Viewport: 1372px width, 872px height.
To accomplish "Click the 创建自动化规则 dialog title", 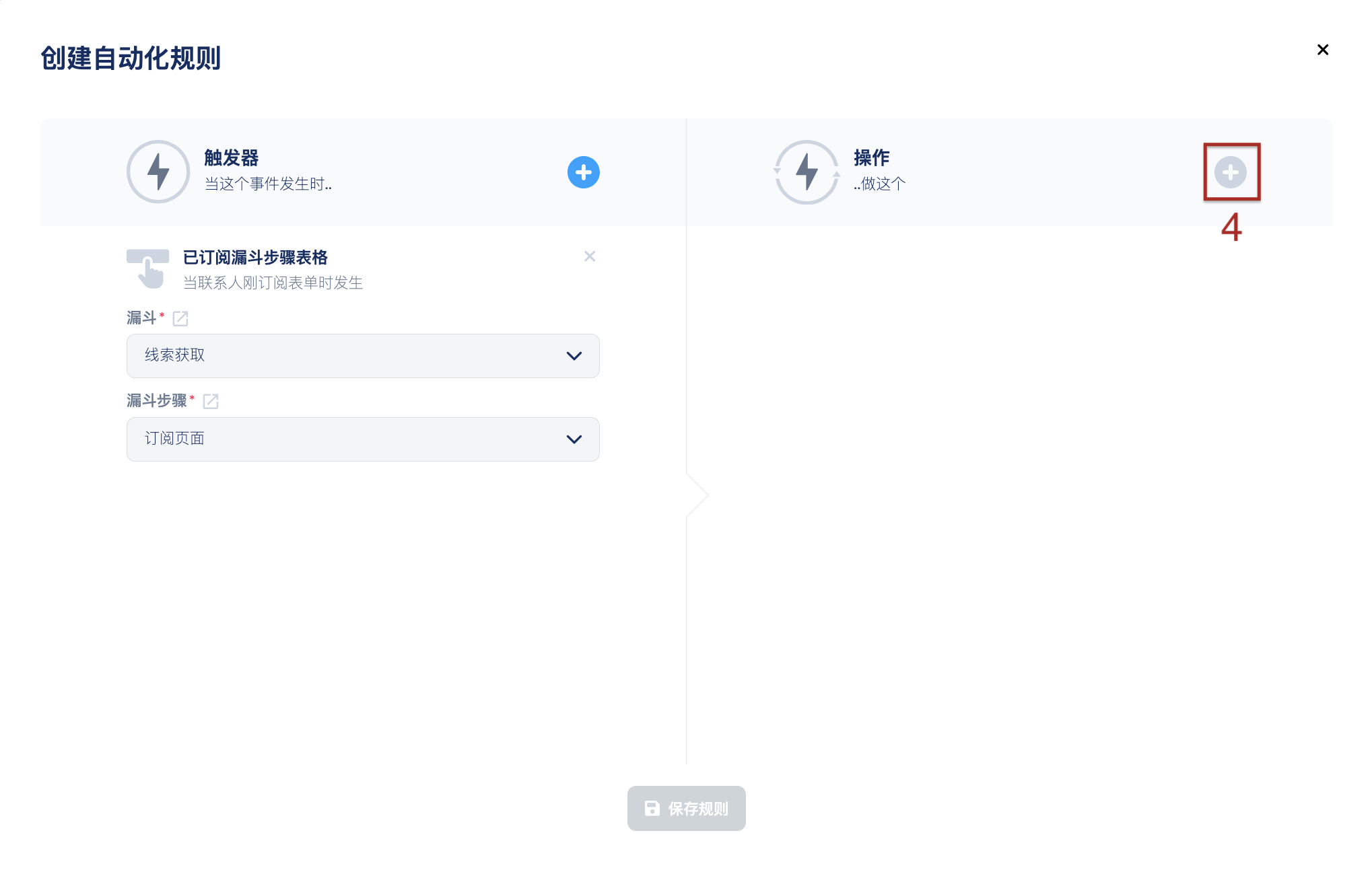I will click(131, 59).
